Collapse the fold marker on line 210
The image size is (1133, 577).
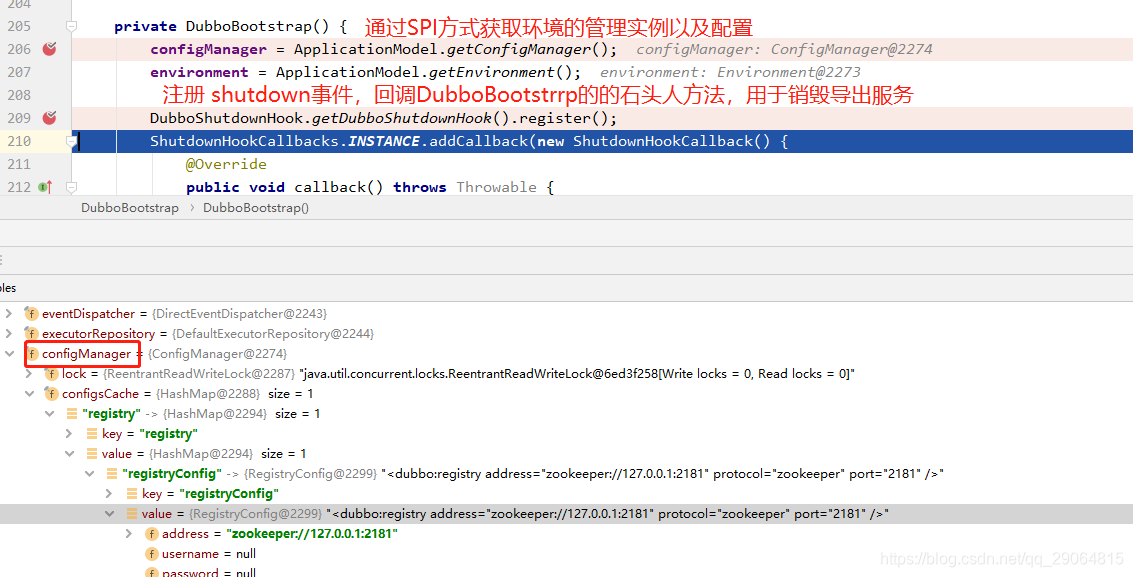72,142
